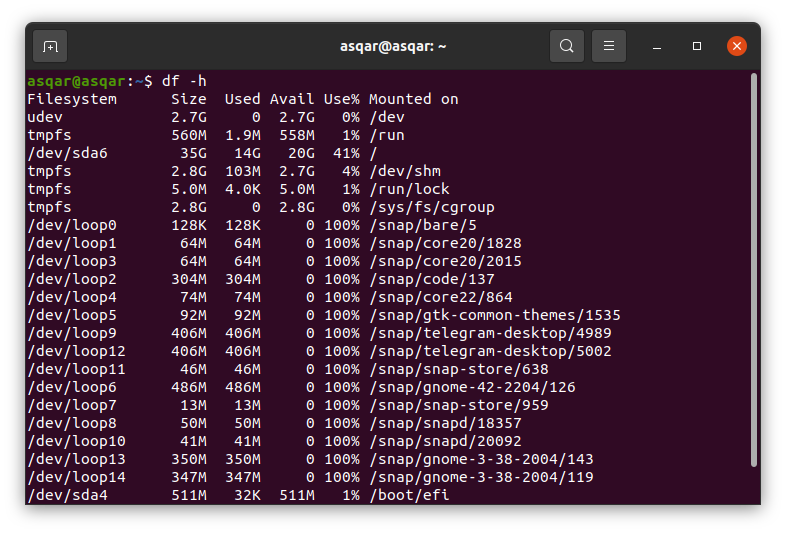
Task: Click the '/snap/core20/2015' mount path
Action: pyautogui.click(x=445, y=261)
